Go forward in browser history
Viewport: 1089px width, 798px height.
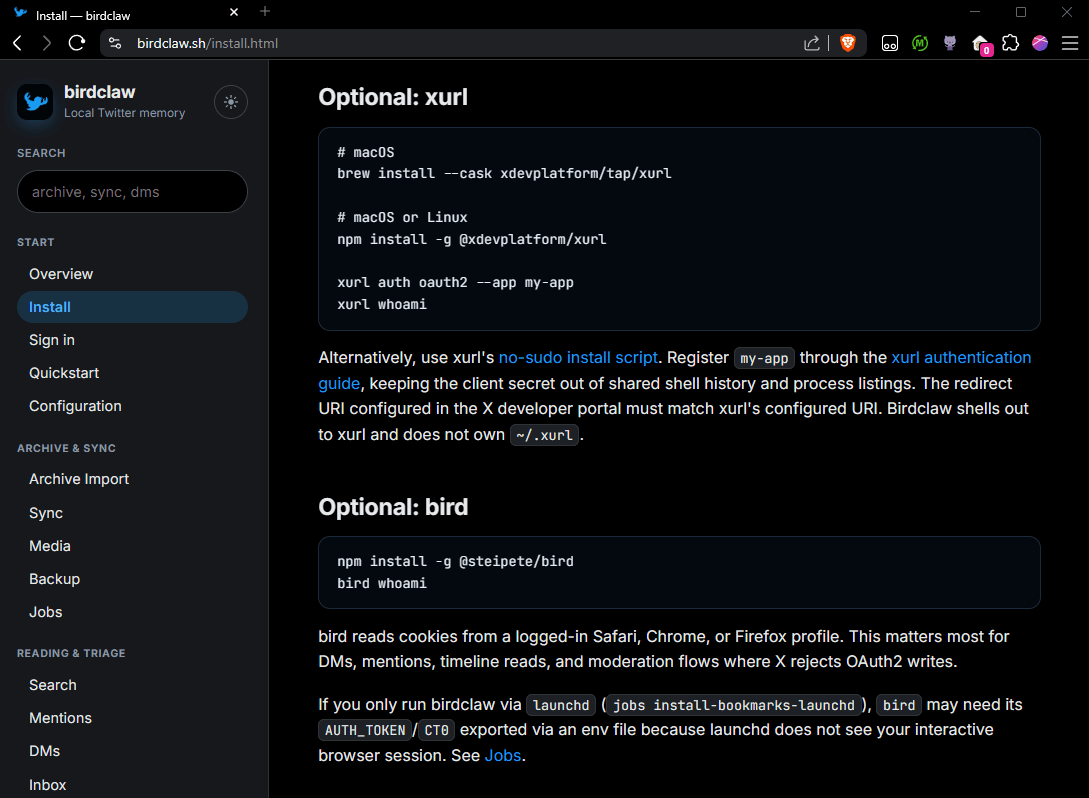(x=47, y=43)
